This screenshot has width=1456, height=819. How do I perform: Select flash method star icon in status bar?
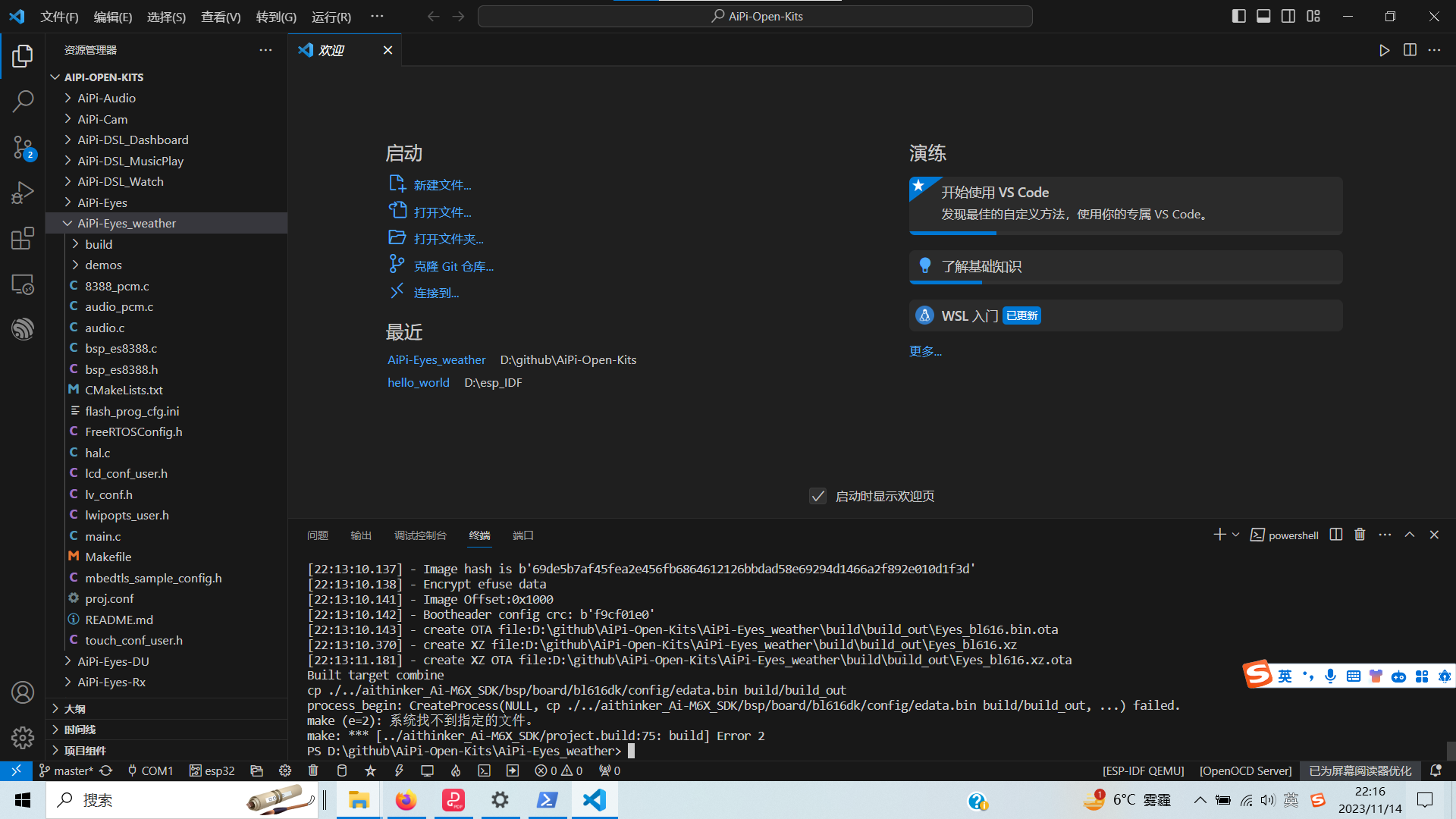tap(370, 770)
